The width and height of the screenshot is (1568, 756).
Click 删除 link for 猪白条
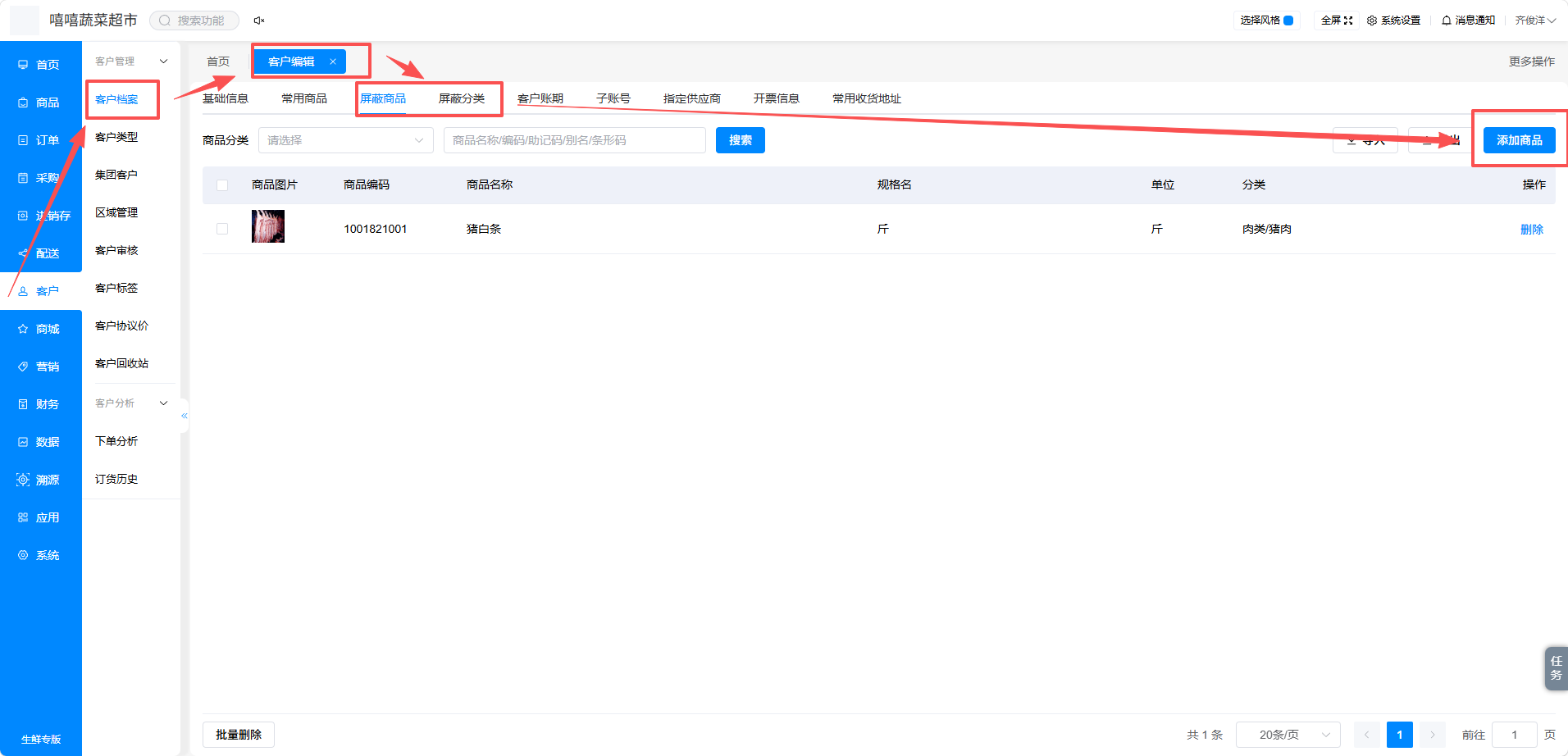(x=1532, y=230)
